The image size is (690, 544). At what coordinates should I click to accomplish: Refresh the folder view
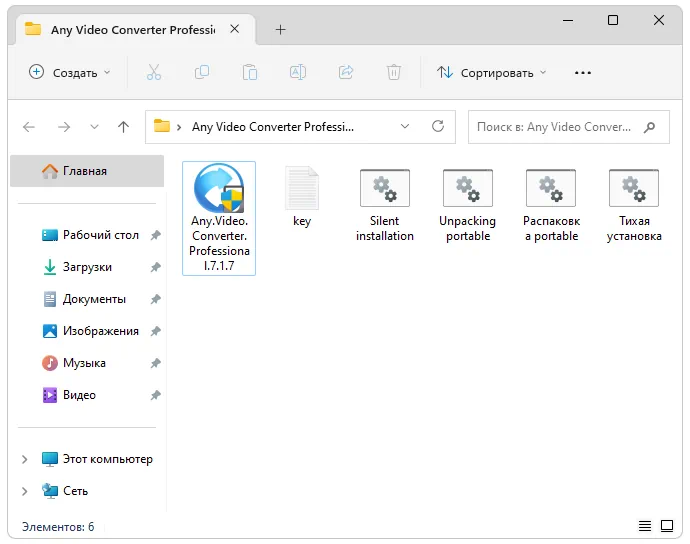click(438, 126)
